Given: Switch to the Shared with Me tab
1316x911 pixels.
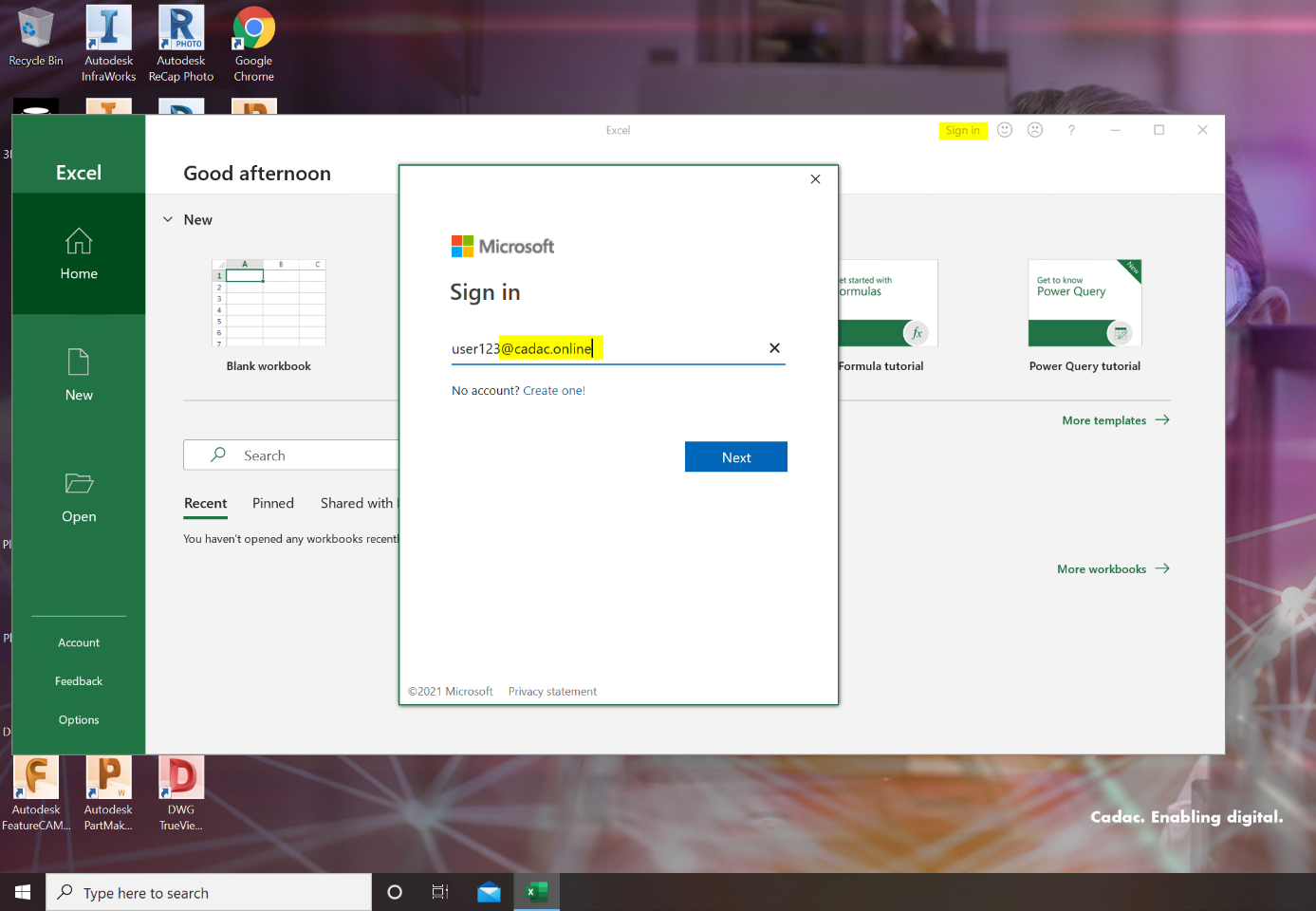Looking at the screenshot, I should [x=360, y=504].
